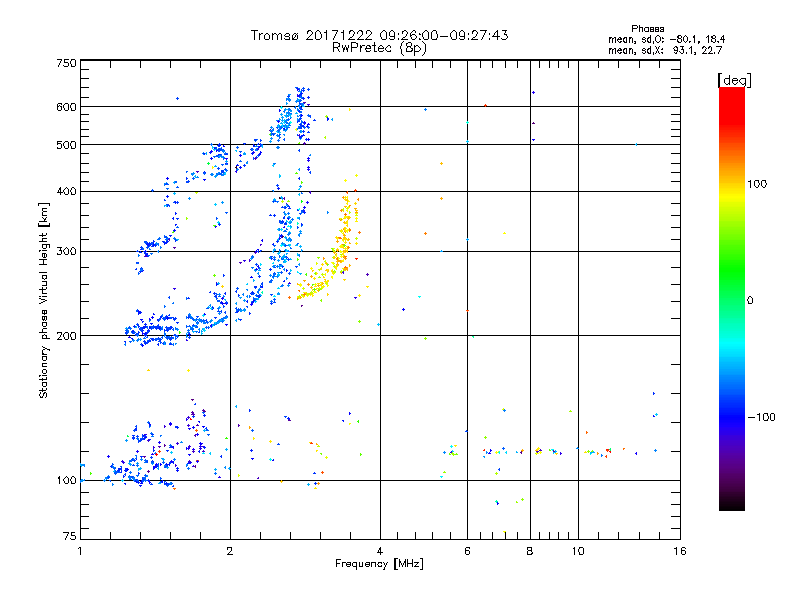Click the '4' x-axis tick label
The image size is (800, 600).
380,551
